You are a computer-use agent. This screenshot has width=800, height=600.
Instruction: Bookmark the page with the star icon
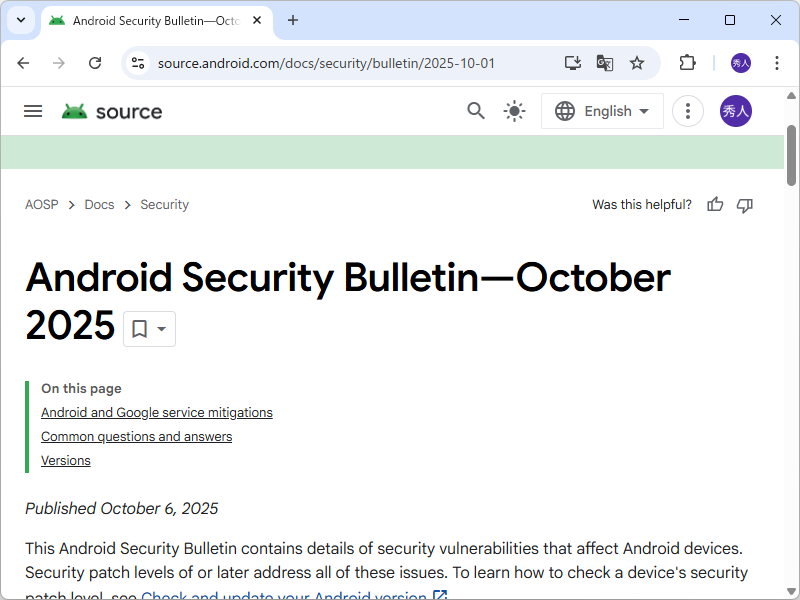pyautogui.click(x=637, y=62)
